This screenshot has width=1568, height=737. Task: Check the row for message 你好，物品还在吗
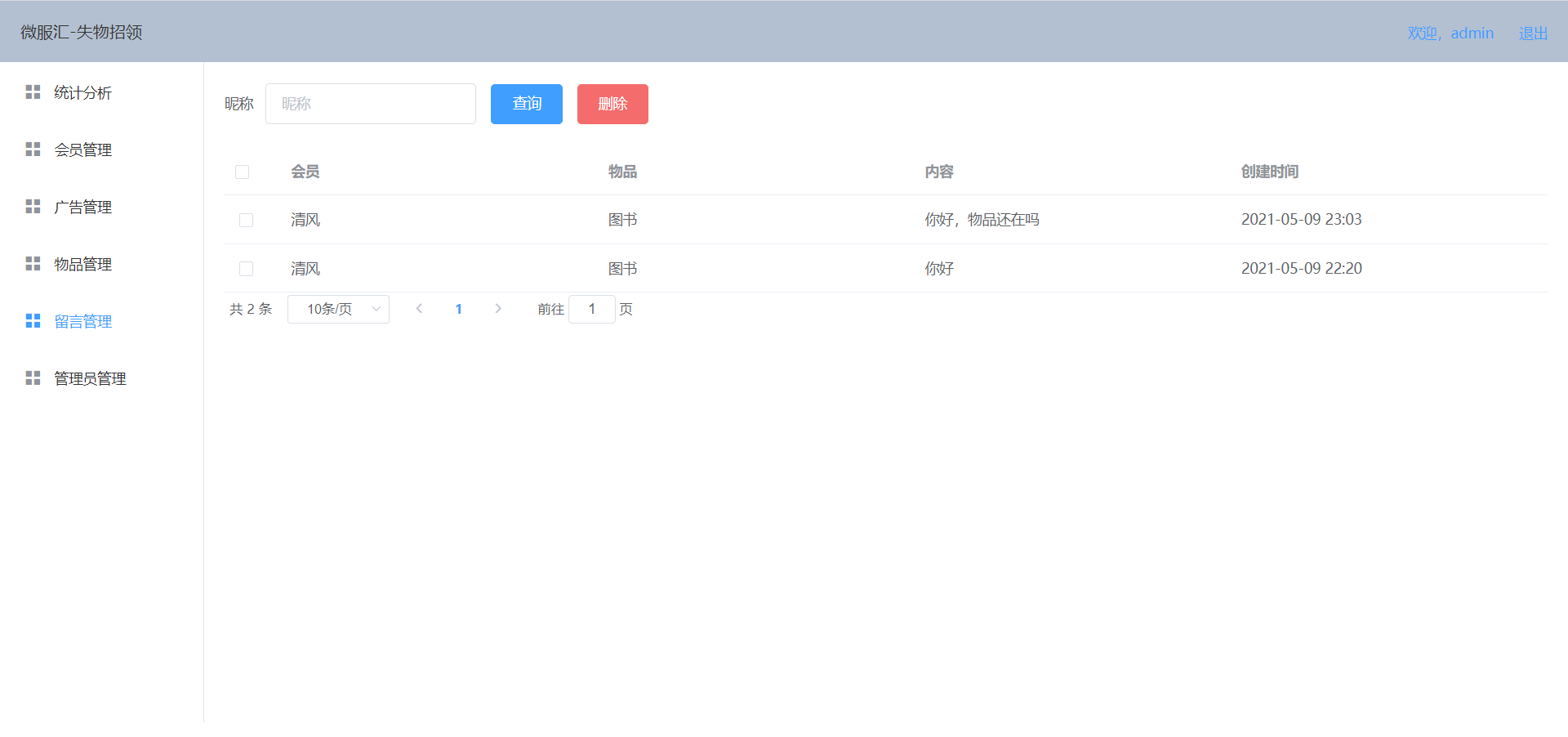246,220
